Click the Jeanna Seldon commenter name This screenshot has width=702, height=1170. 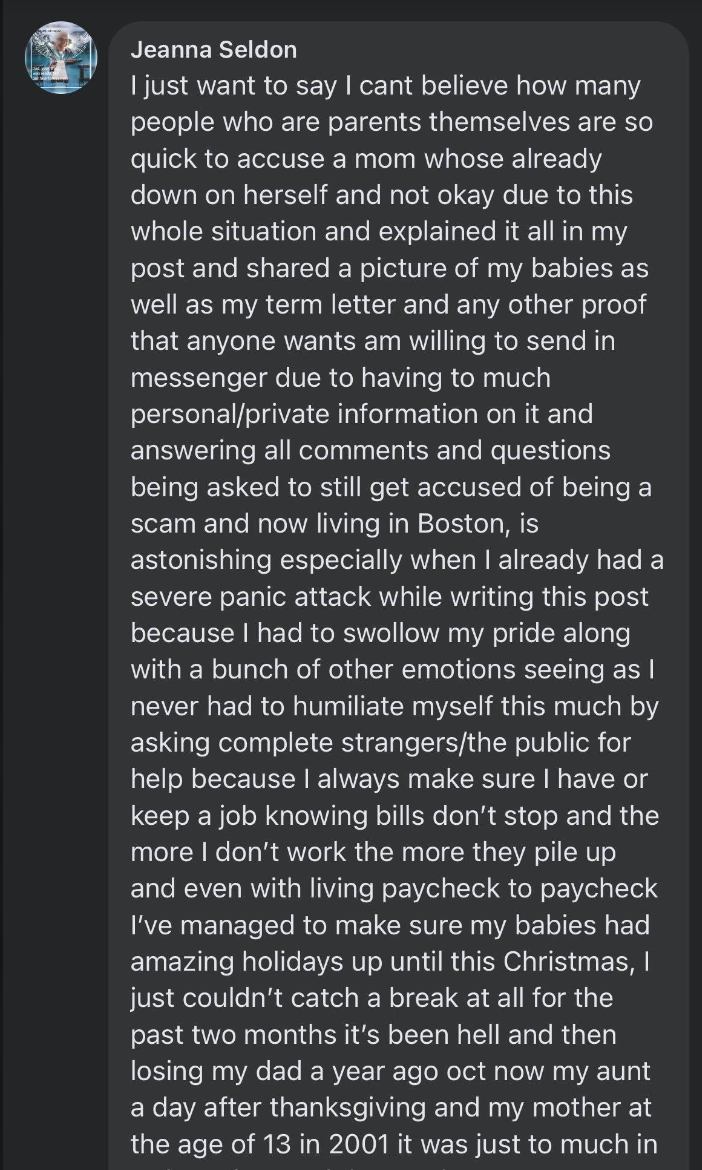point(214,49)
